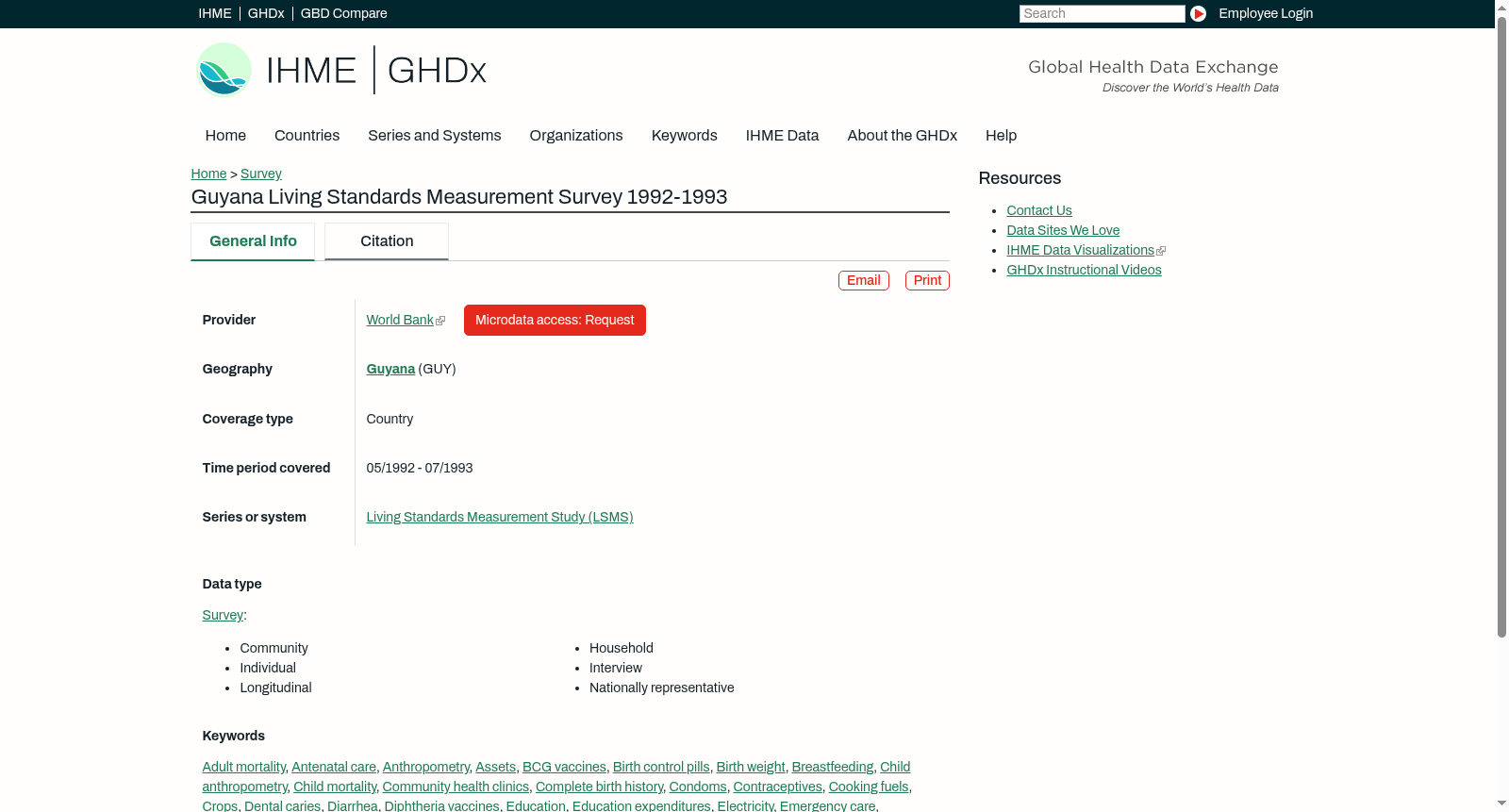Click the Anthropometry keyword
This screenshot has width=1509, height=812.
tap(426, 767)
